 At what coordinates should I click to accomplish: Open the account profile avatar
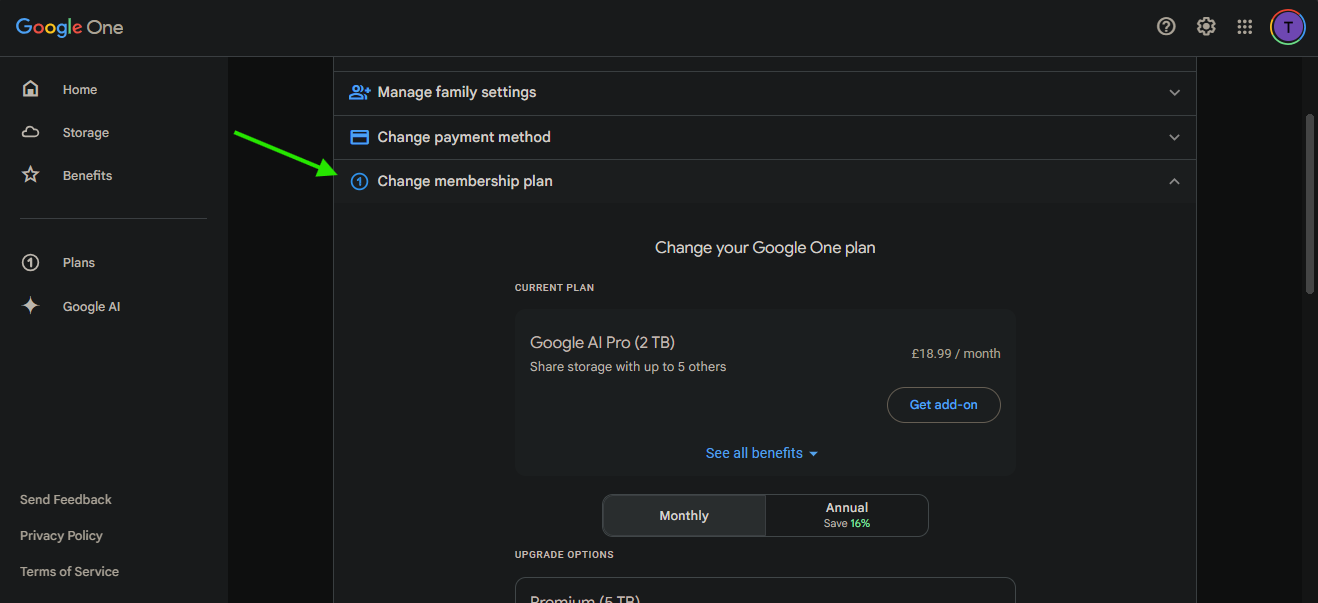[x=1288, y=27]
